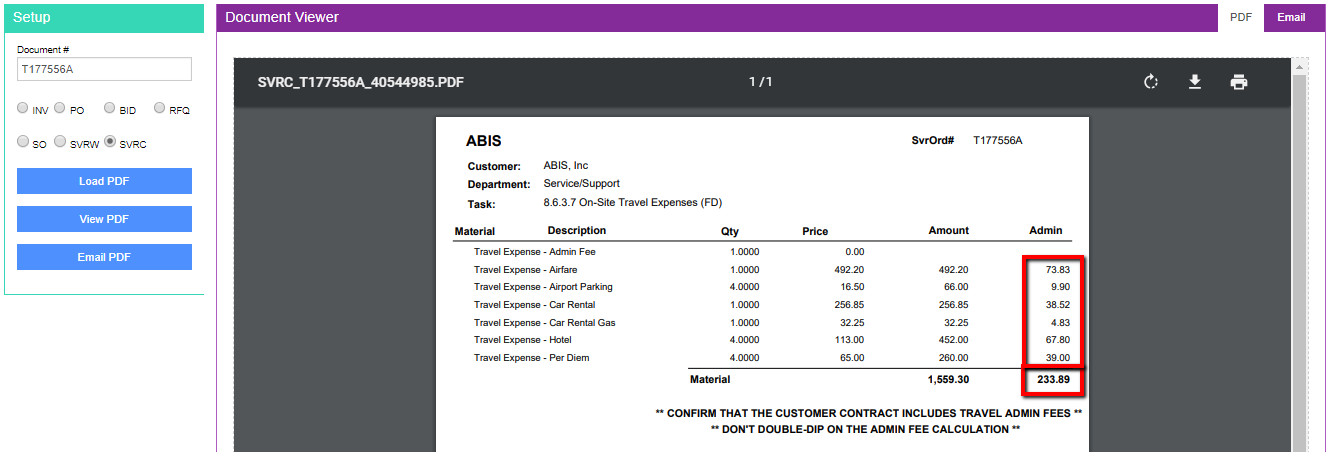Click the Airport Parking admin value 9.90

(1061, 287)
